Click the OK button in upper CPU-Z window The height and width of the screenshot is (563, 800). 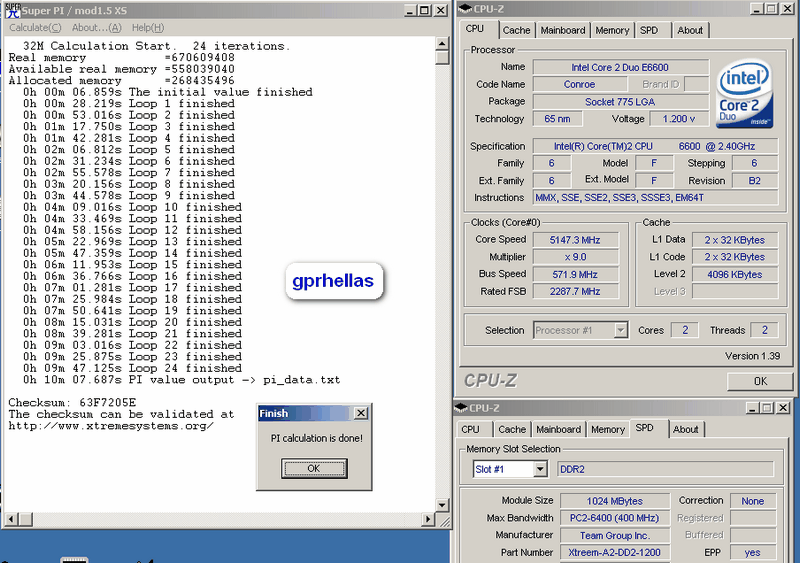coord(760,381)
